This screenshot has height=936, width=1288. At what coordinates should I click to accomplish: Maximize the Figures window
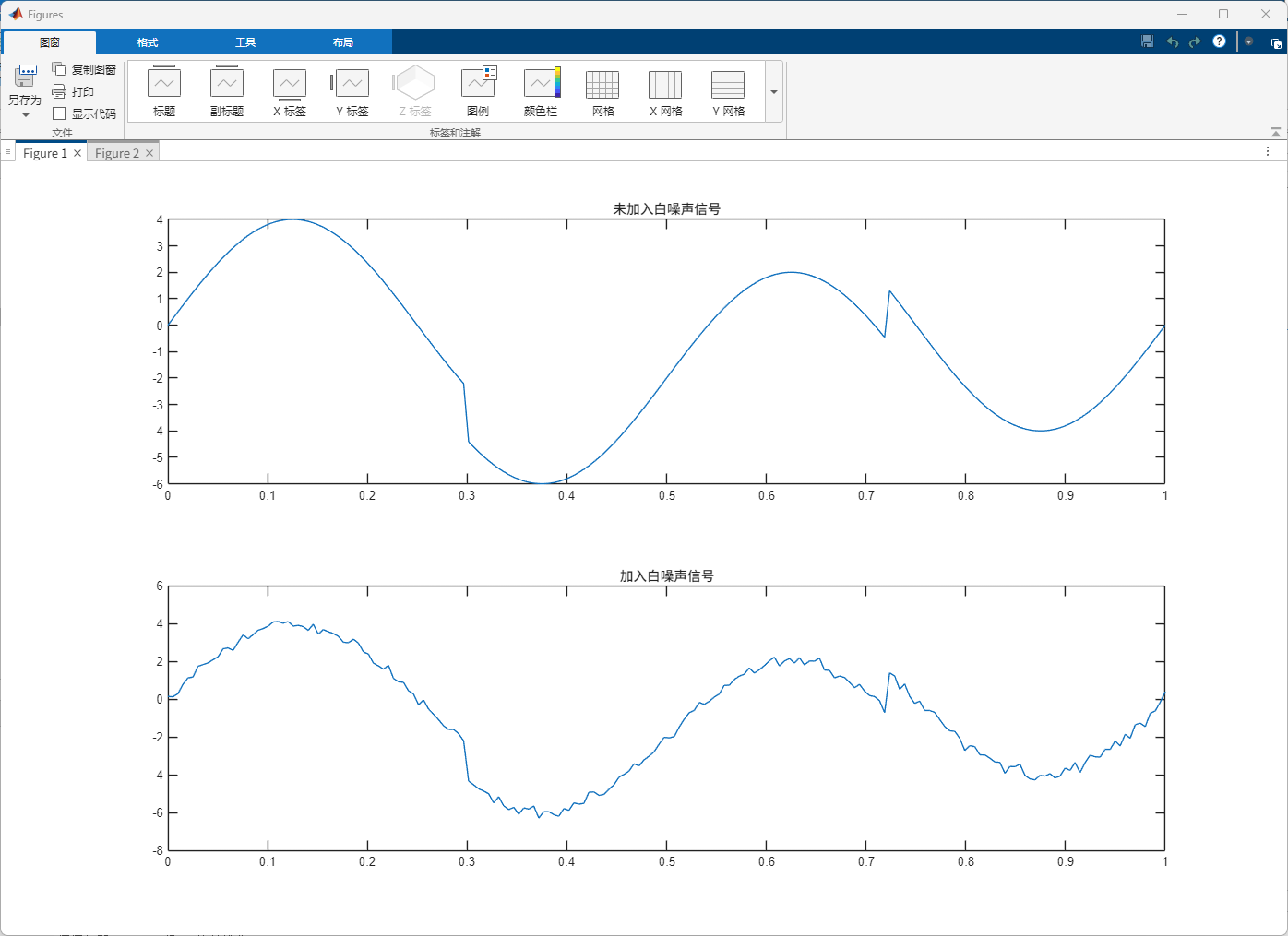pos(1223,14)
